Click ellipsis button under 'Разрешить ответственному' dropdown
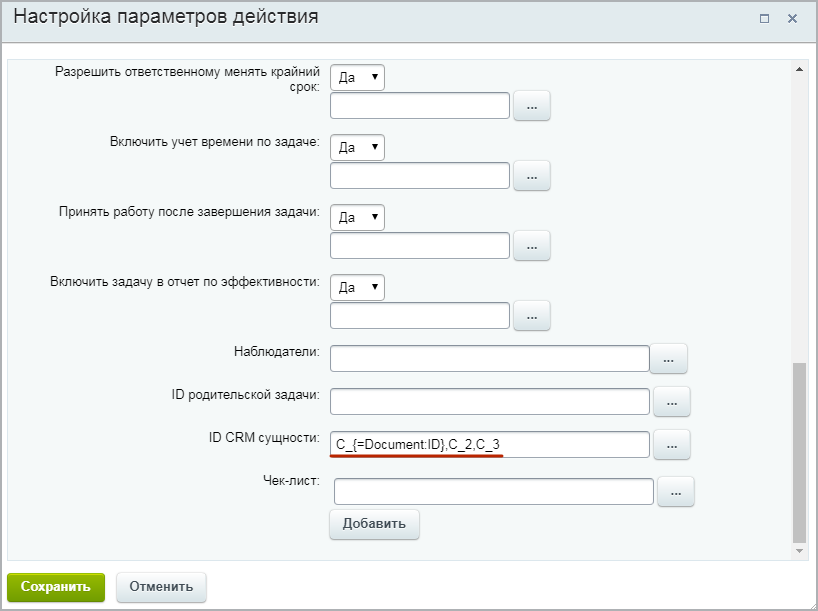 (532, 105)
